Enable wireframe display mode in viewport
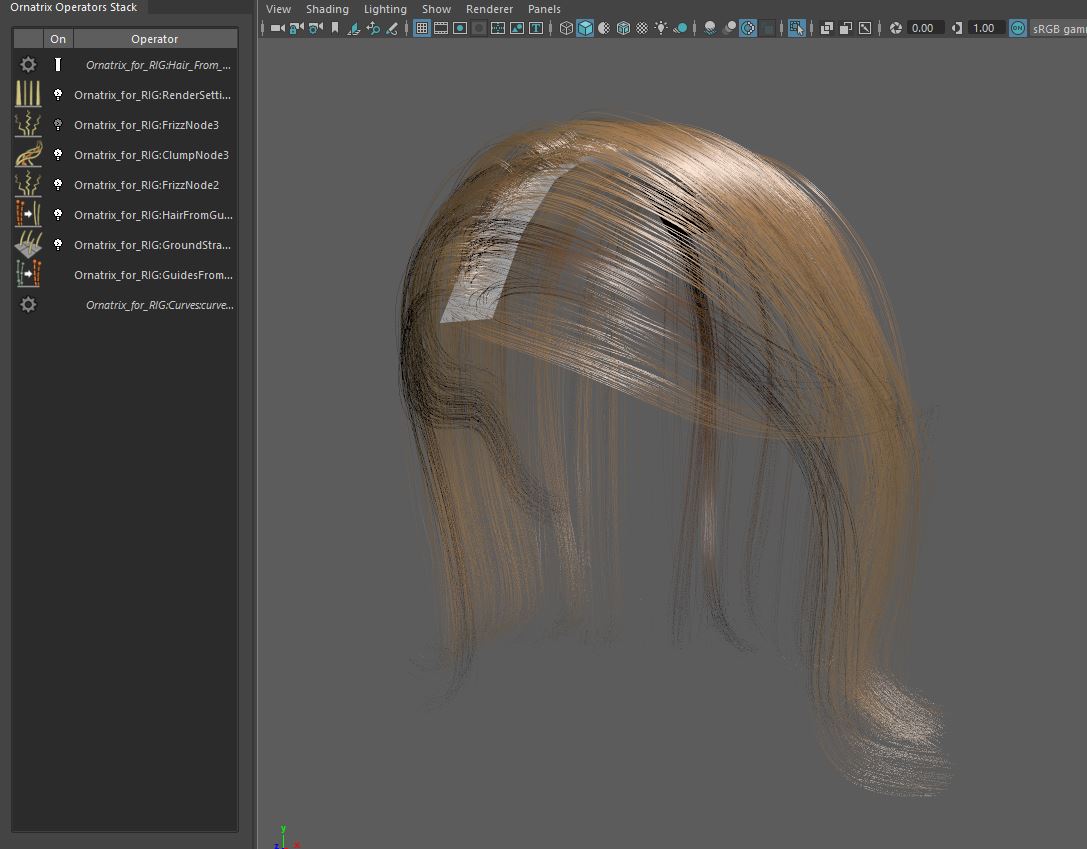 pyautogui.click(x=566, y=28)
